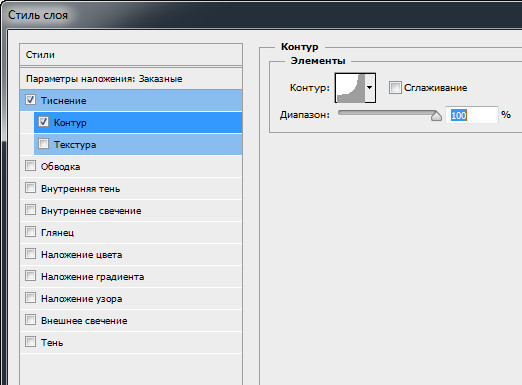Image resolution: width=522 pixels, height=385 pixels.
Task: Enable the Наложение цвета checkbox
Action: (30, 254)
